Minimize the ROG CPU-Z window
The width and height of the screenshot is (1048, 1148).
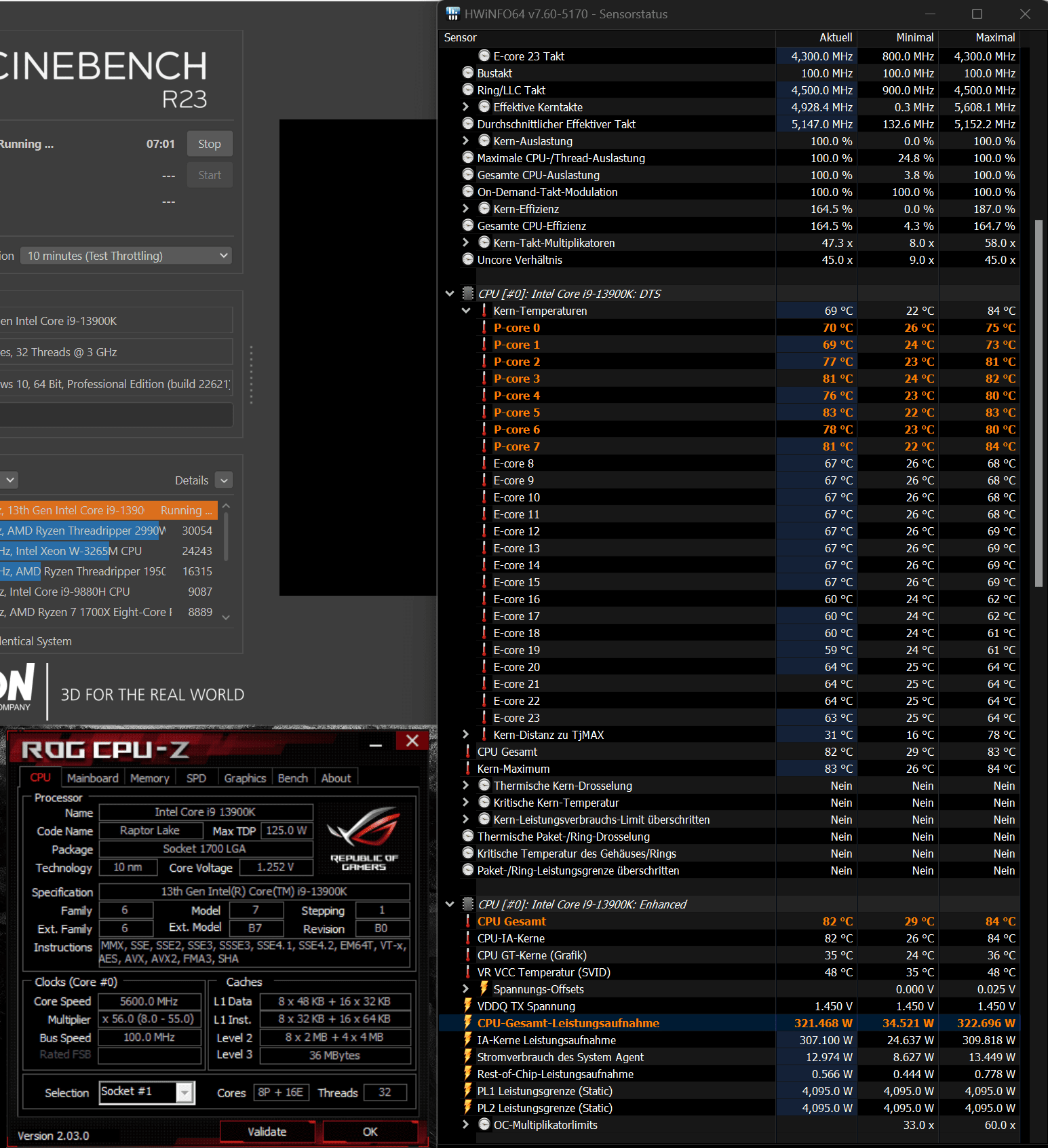tap(376, 745)
